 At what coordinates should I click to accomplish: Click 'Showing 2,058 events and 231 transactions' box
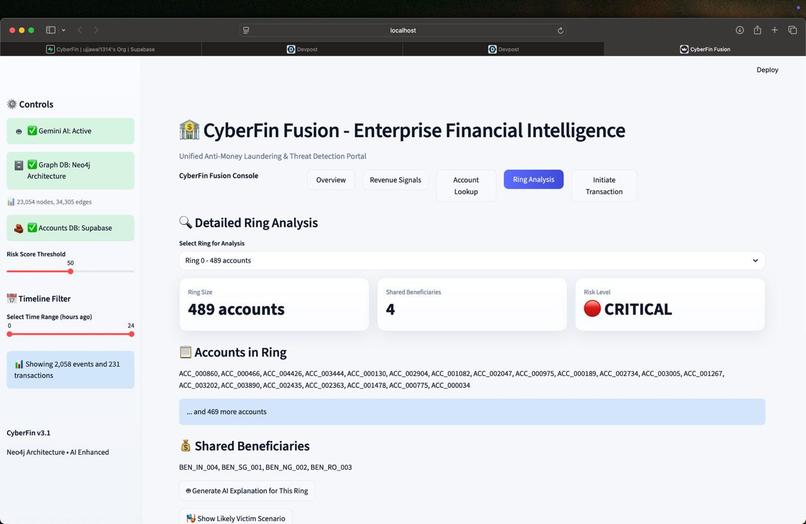(x=70, y=370)
